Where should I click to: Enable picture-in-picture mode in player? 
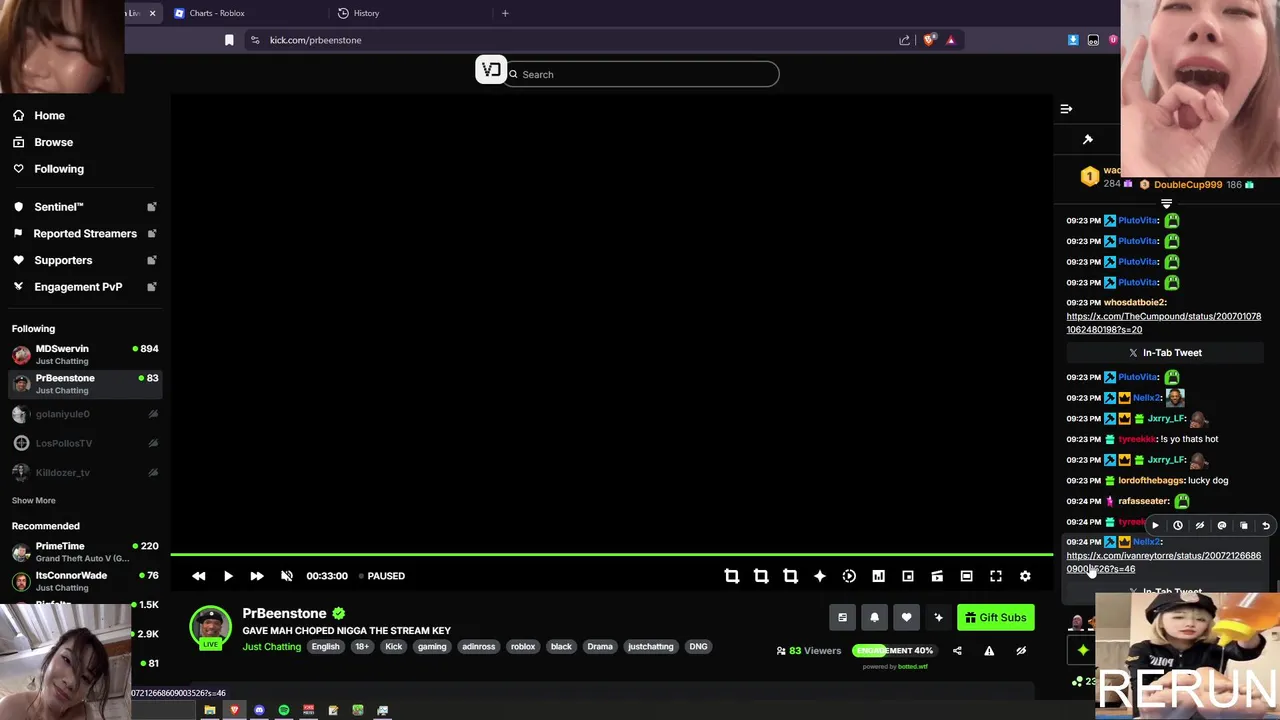pos(908,576)
